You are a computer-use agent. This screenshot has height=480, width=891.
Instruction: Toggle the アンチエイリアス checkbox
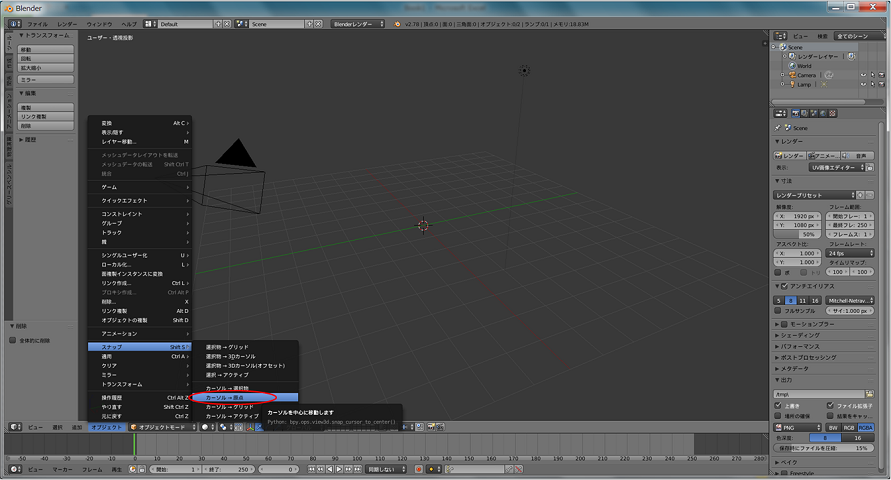[782, 286]
